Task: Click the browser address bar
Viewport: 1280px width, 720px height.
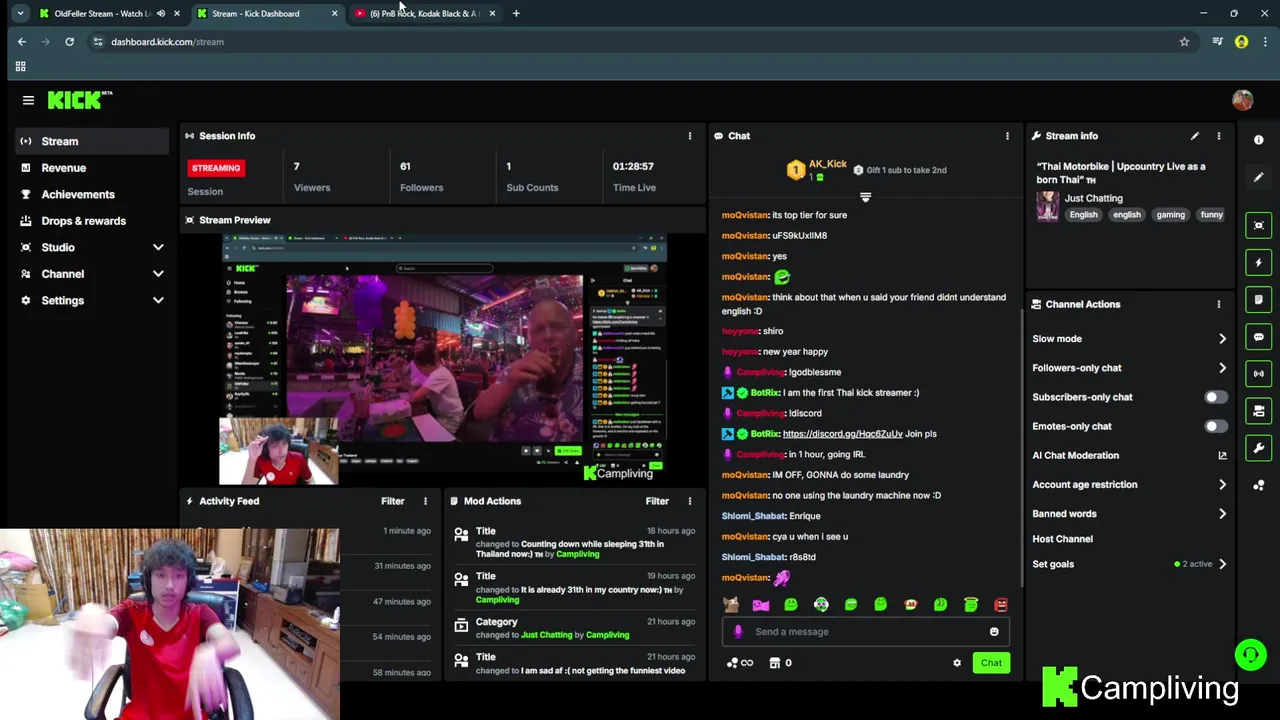Action: pyautogui.click(x=640, y=42)
